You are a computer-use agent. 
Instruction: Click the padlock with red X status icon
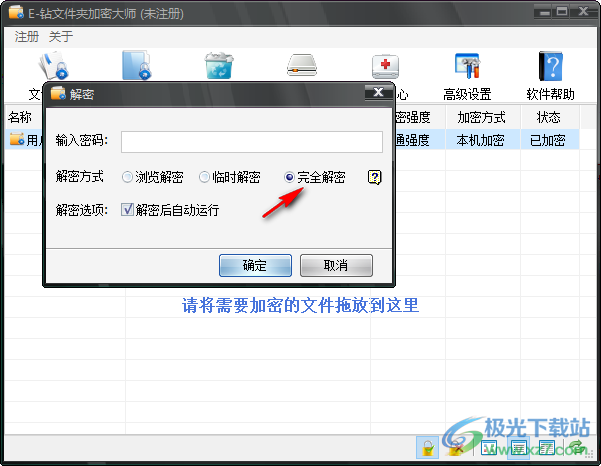tap(455, 447)
